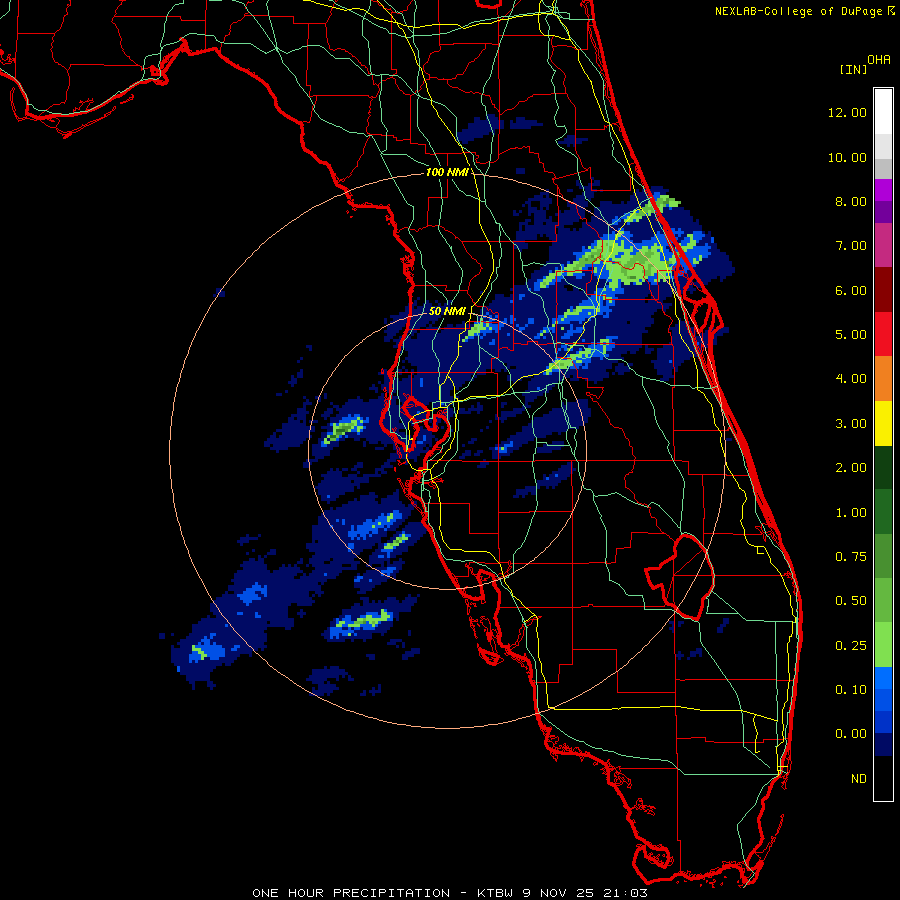Click the 0.00 legend value
Screen dimensions: 900x900
tap(851, 734)
